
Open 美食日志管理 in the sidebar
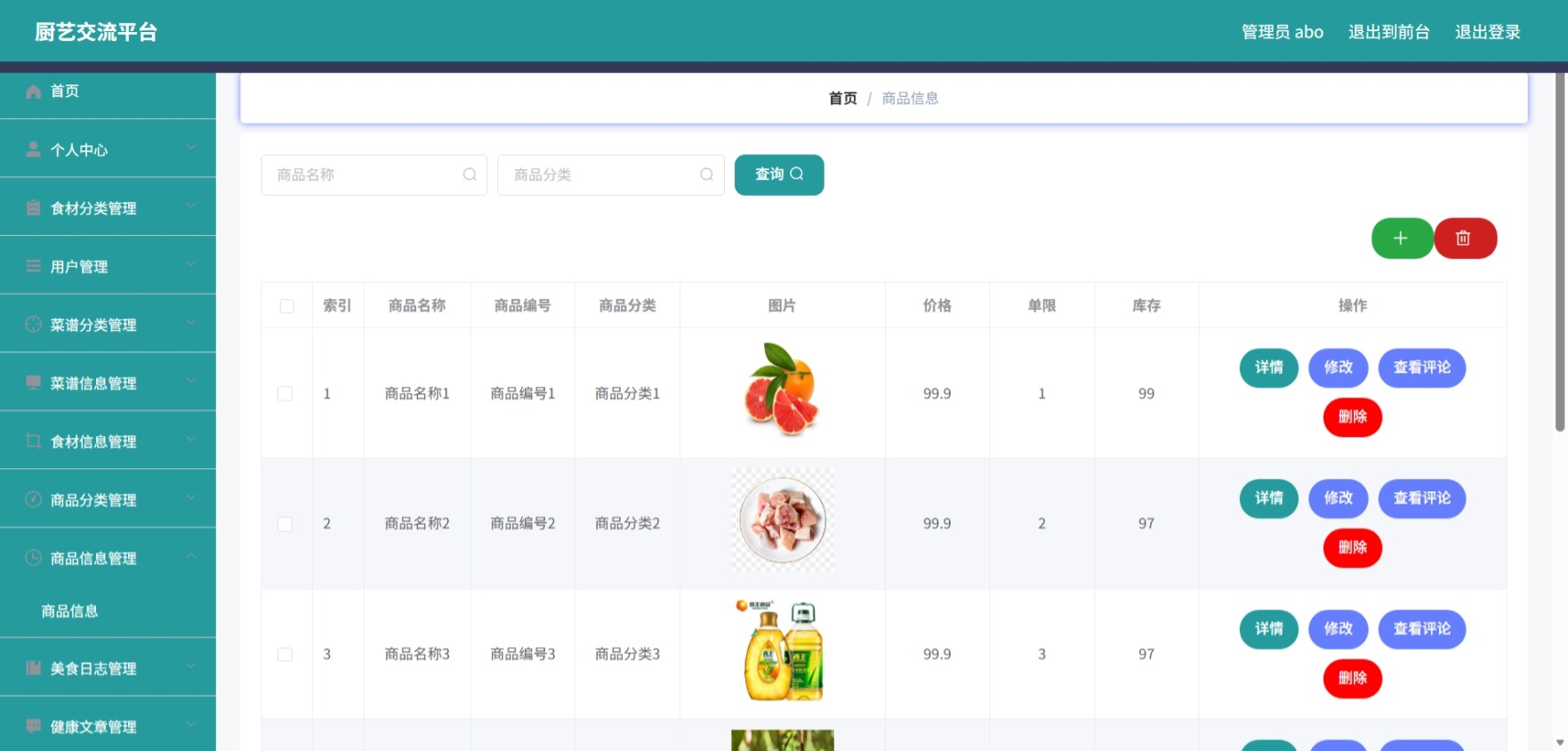click(x=108, y=668)
